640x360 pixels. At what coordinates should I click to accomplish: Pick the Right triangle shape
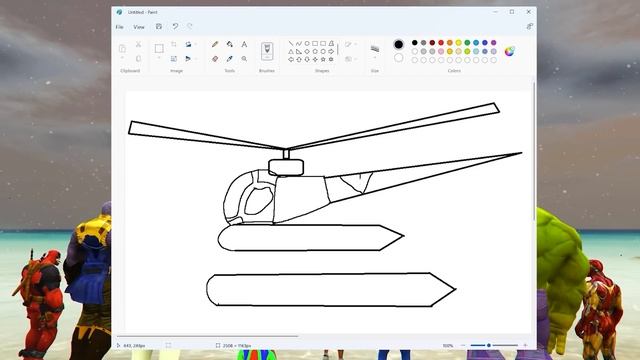click(299, 51)
